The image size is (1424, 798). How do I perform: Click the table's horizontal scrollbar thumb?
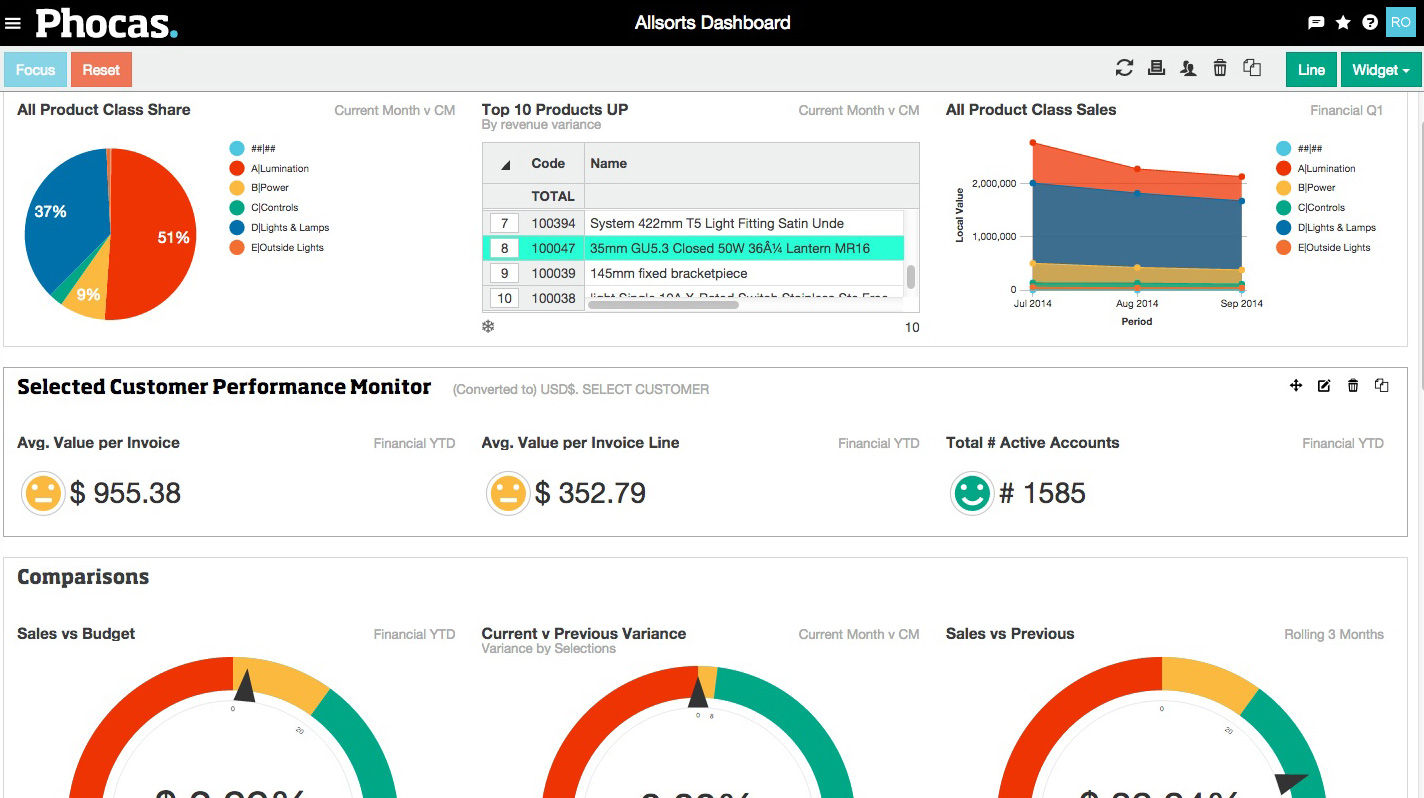click(664, 303)
